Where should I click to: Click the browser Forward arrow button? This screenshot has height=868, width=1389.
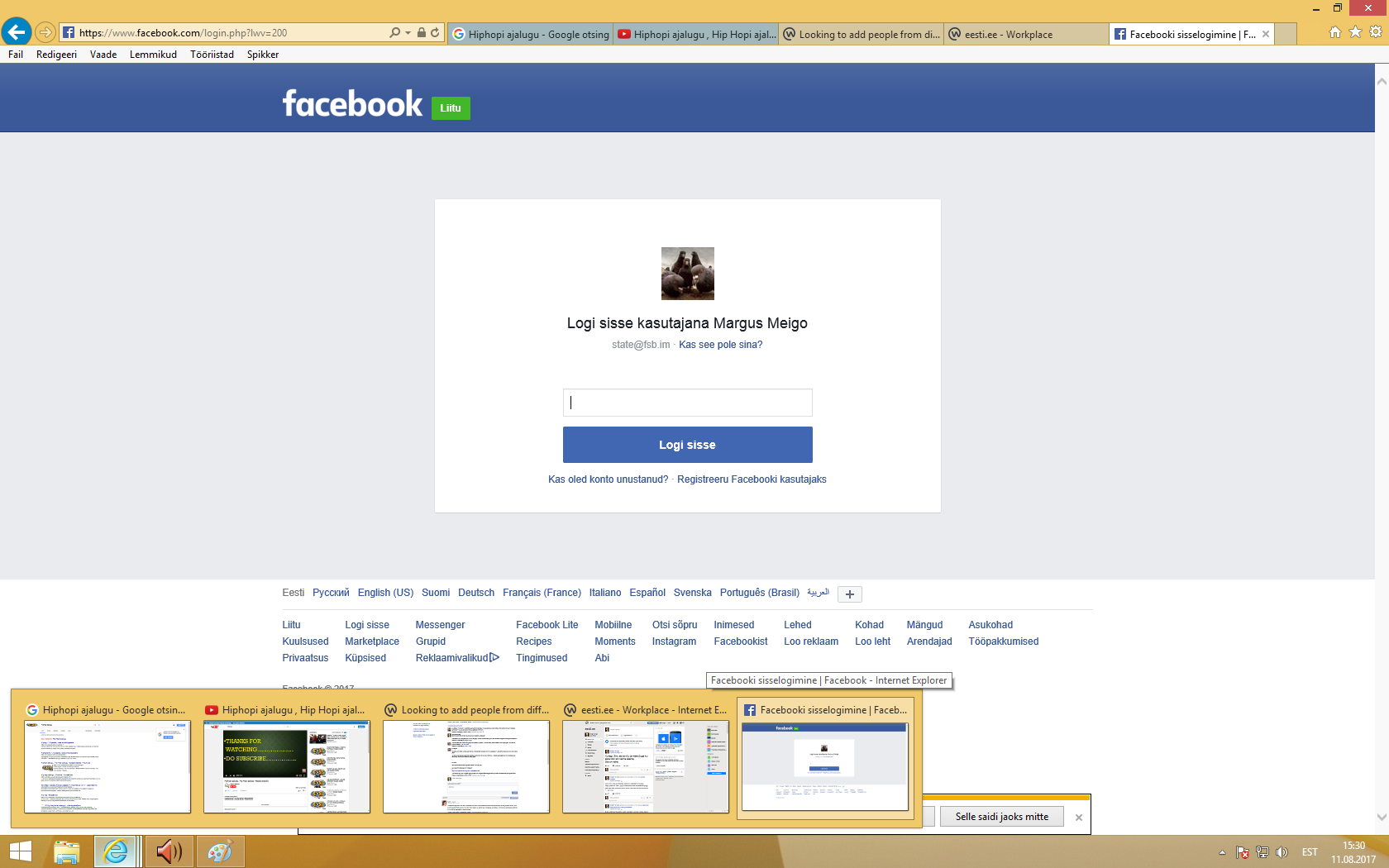(x=45, y=32)
